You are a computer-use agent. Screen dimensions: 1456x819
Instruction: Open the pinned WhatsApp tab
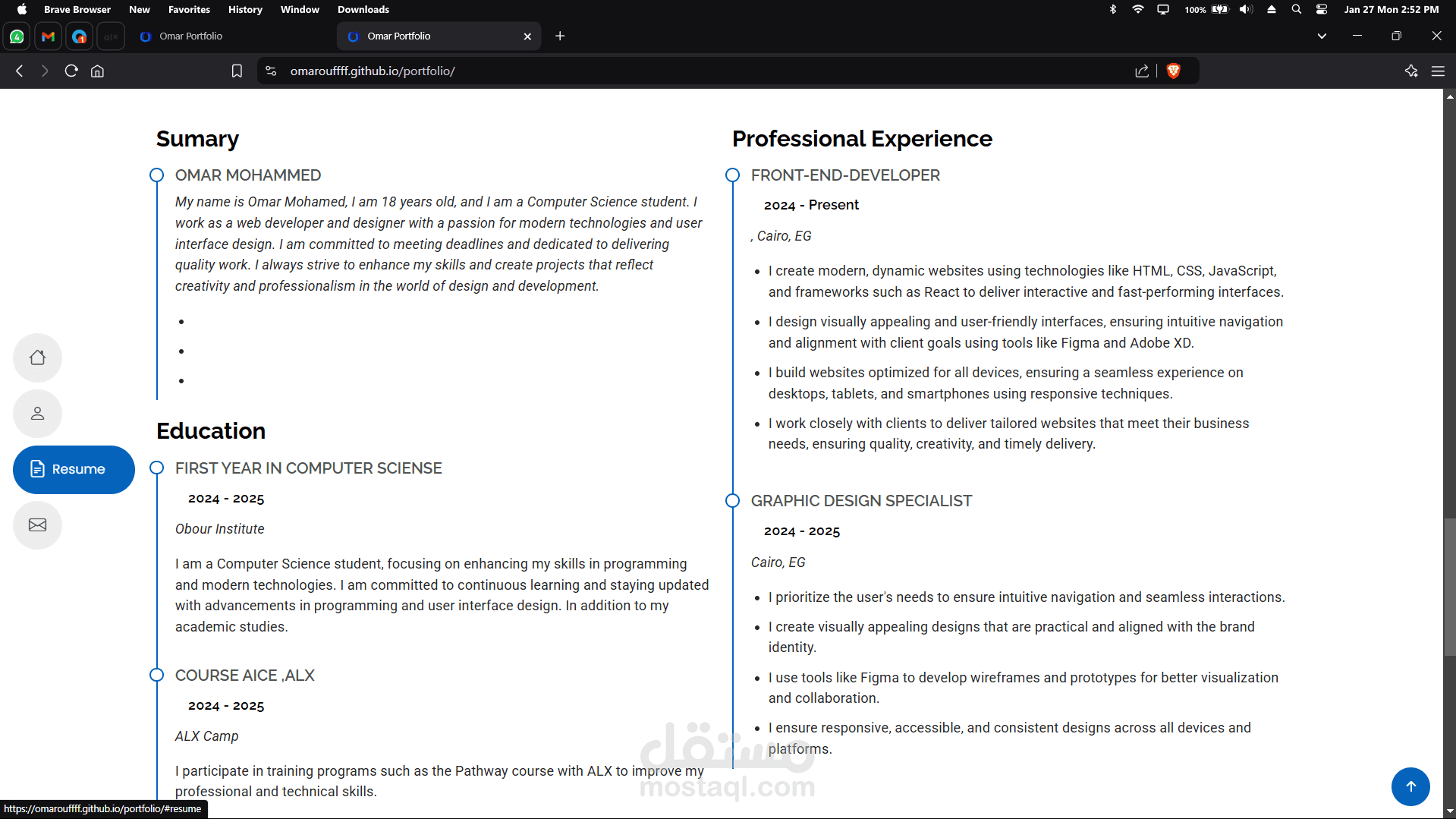(17, 36)
